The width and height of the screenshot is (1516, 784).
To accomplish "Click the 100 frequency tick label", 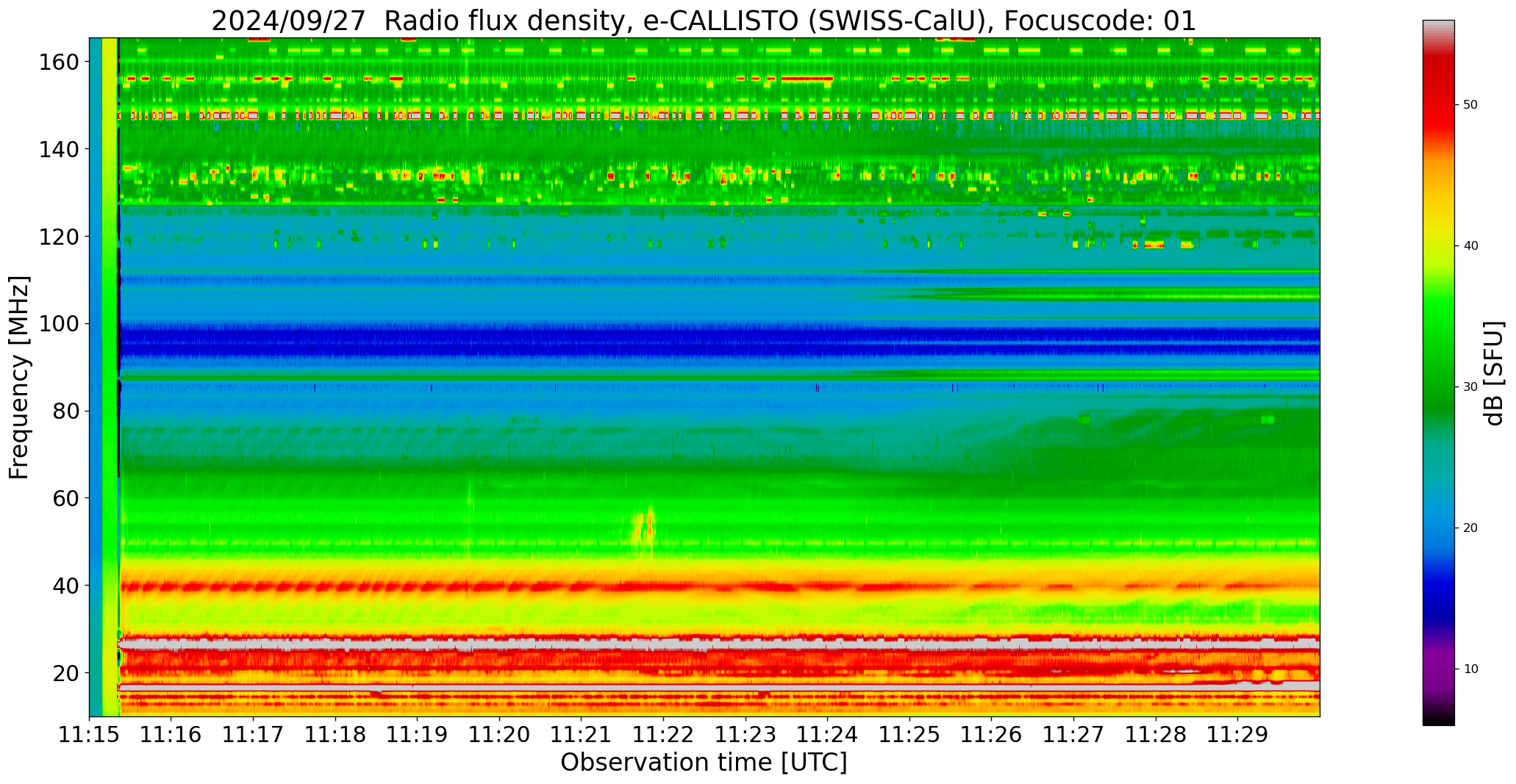I will pyautogui.click(x=60, y=324).
